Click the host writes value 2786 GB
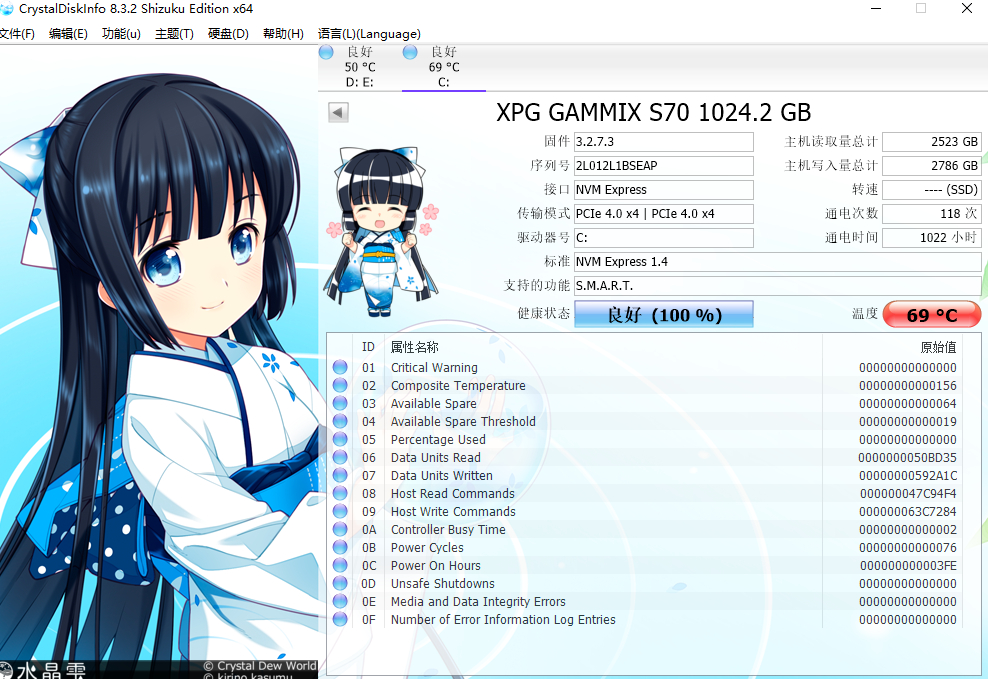Viewport: 988px width, 679px height. point(932,166)
